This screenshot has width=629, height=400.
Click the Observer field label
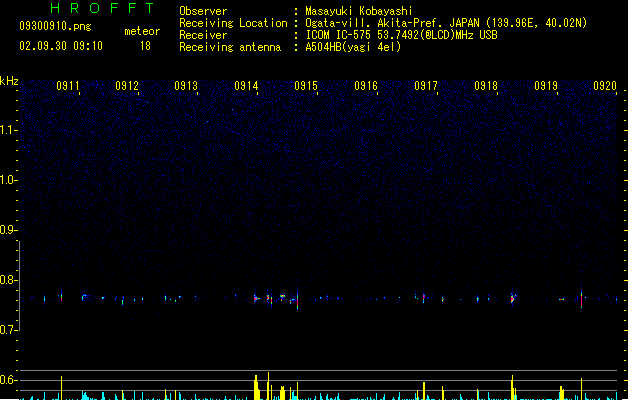pyautogui.click(x=203, y=11)
